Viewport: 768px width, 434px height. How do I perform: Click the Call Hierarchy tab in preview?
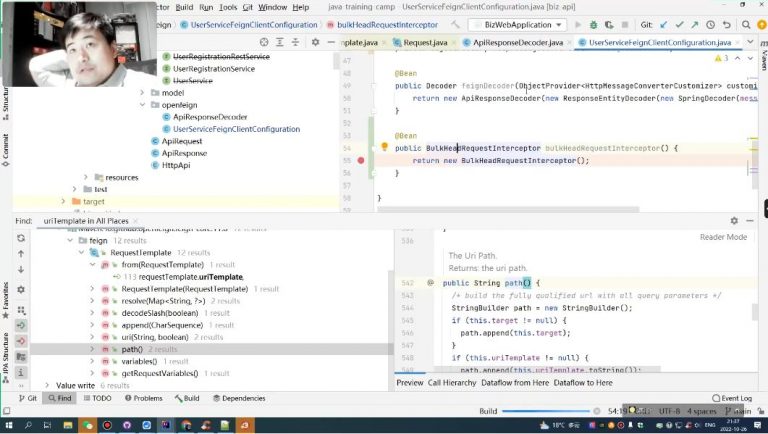[x=452, y=383]
